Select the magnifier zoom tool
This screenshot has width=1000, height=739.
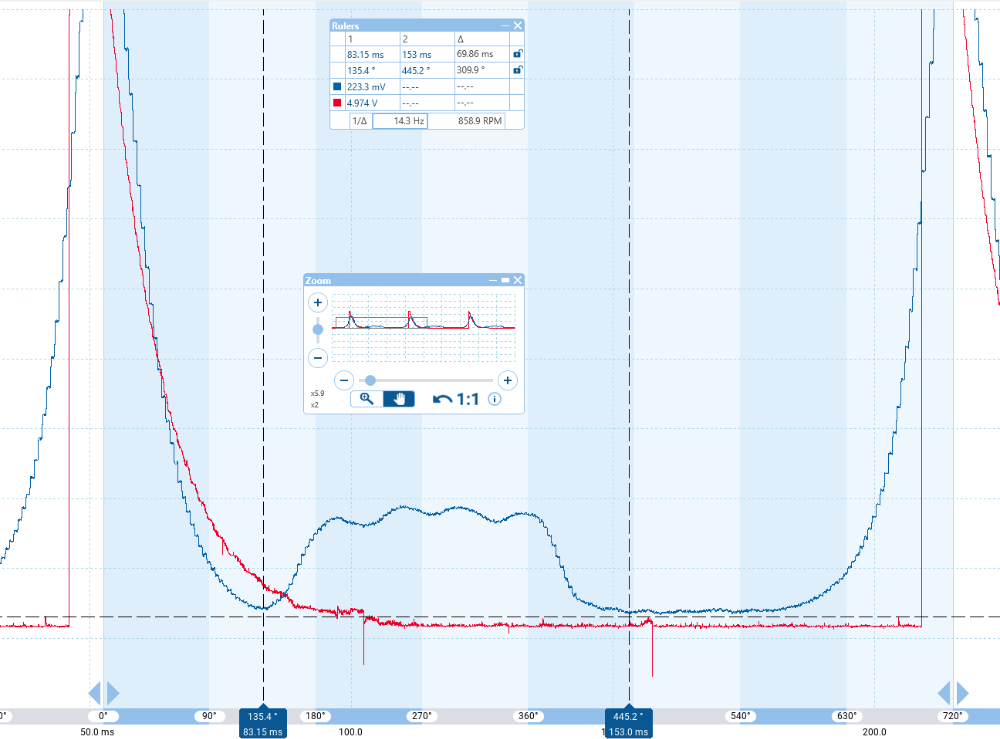tap(367, 399)
